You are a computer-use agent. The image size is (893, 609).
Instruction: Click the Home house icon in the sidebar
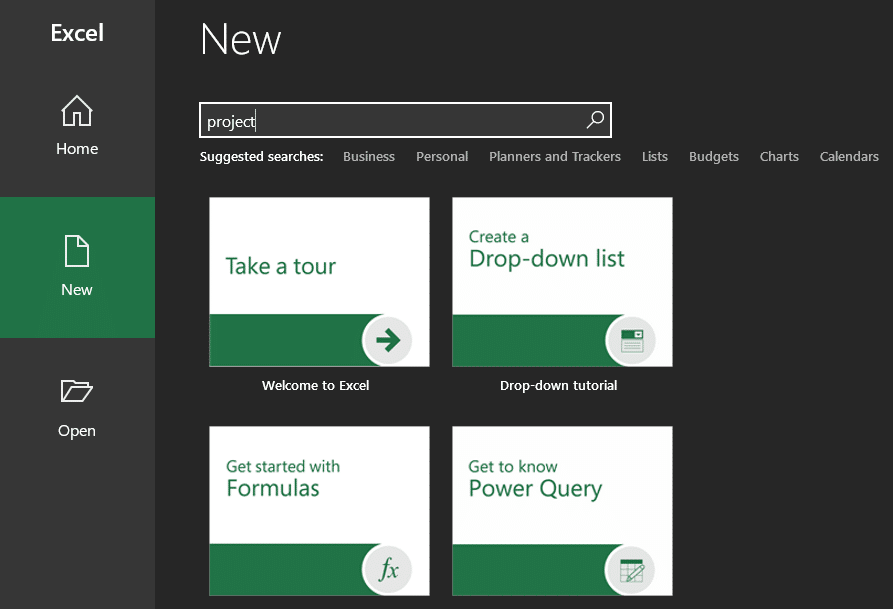77,111
